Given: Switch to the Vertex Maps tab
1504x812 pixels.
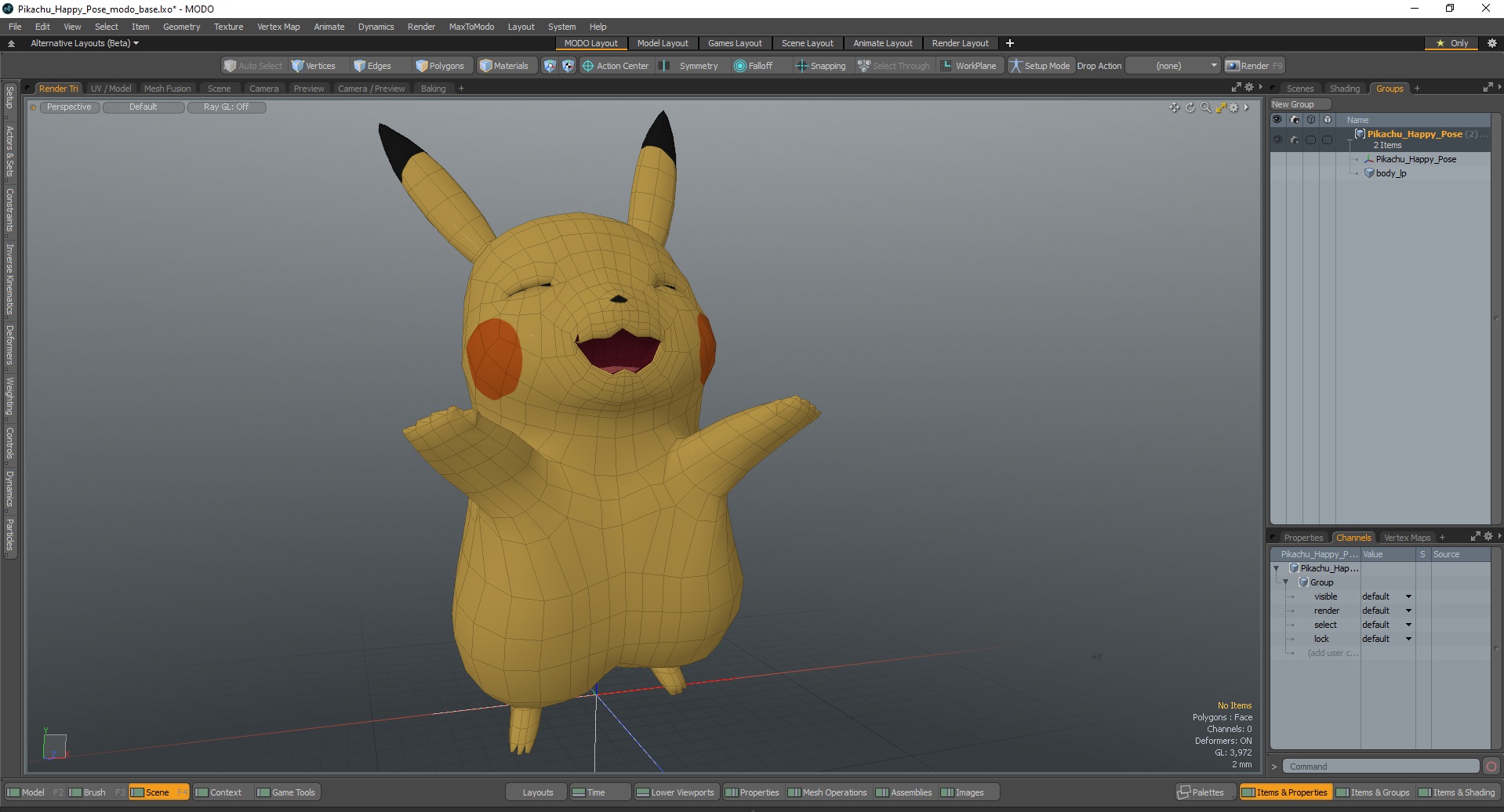Looking at the screenshot, I should [1407, 538].
